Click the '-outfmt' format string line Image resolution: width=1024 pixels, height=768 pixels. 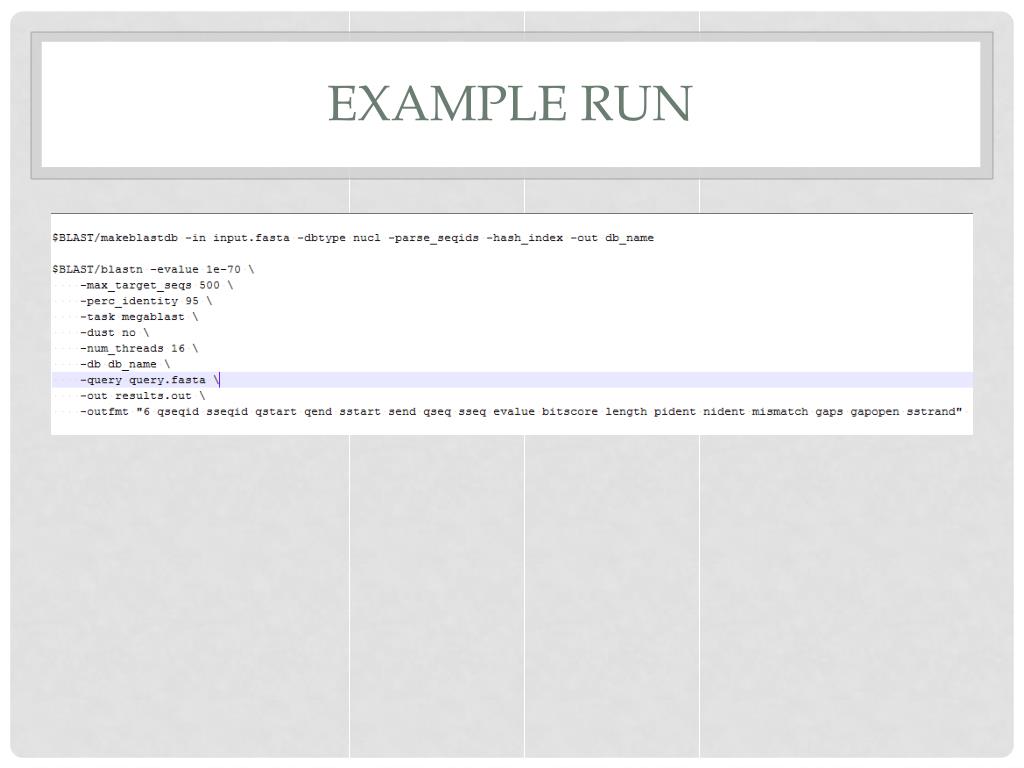point(520,411)
